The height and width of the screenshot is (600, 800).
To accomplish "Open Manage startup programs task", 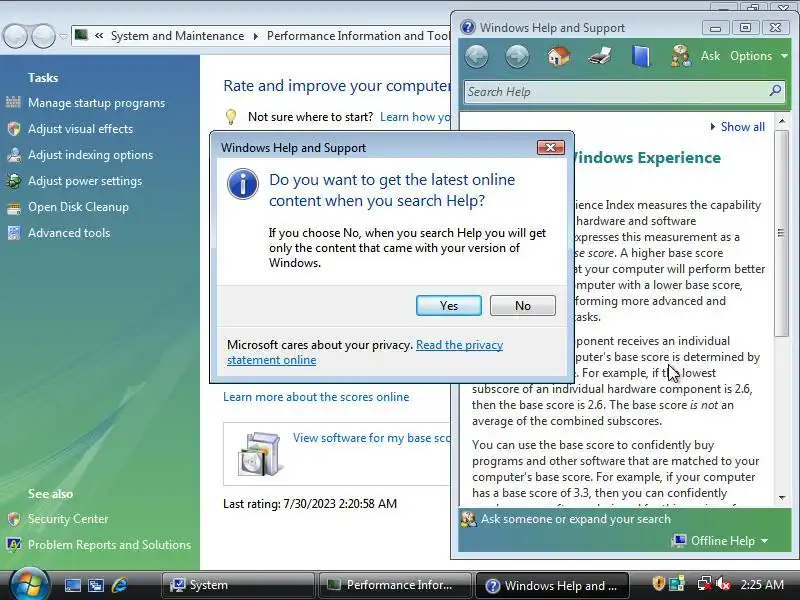I will pyautogui.click(x=96, y=103).
